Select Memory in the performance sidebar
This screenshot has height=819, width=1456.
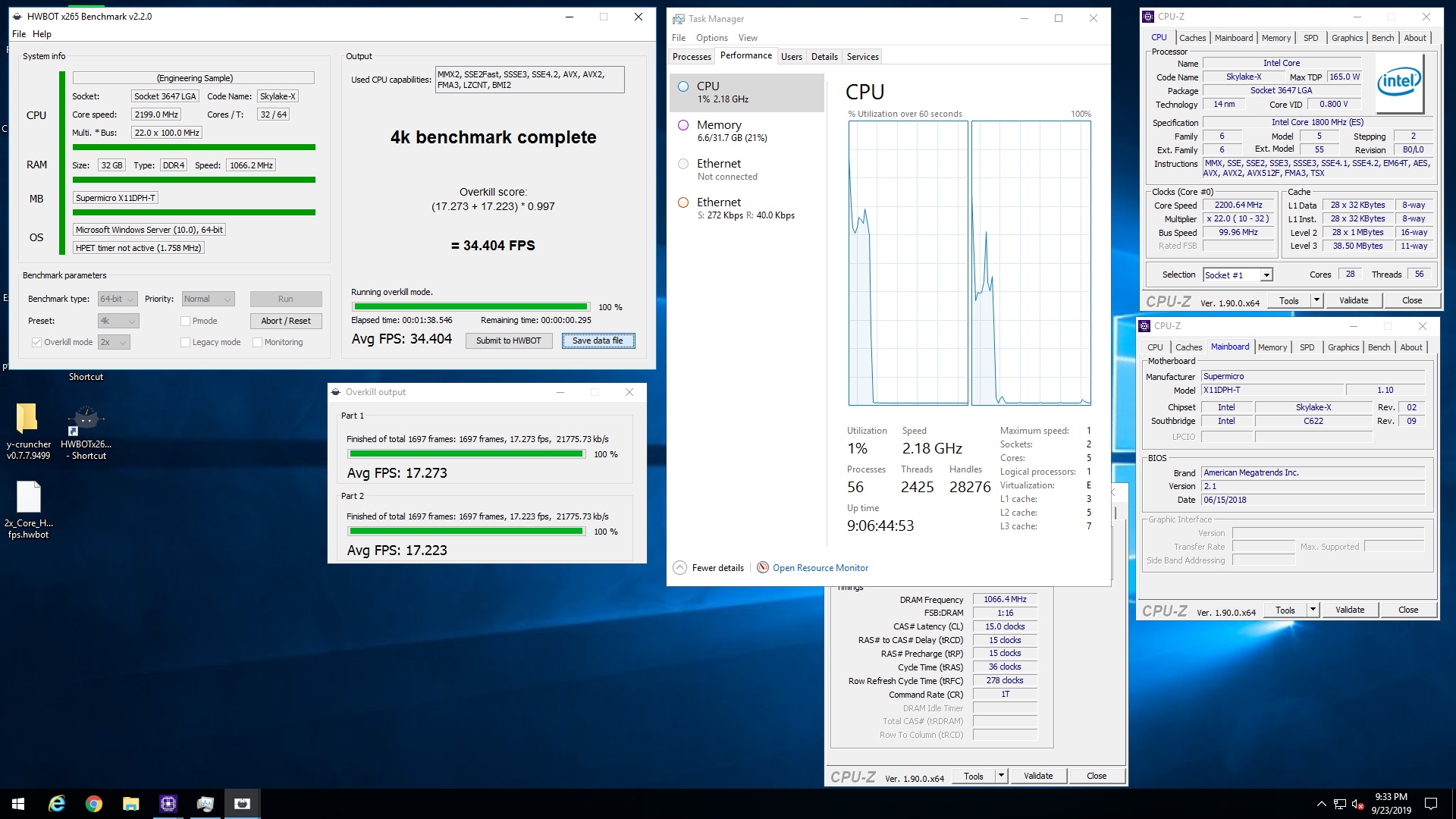click(x=747, y=131)
